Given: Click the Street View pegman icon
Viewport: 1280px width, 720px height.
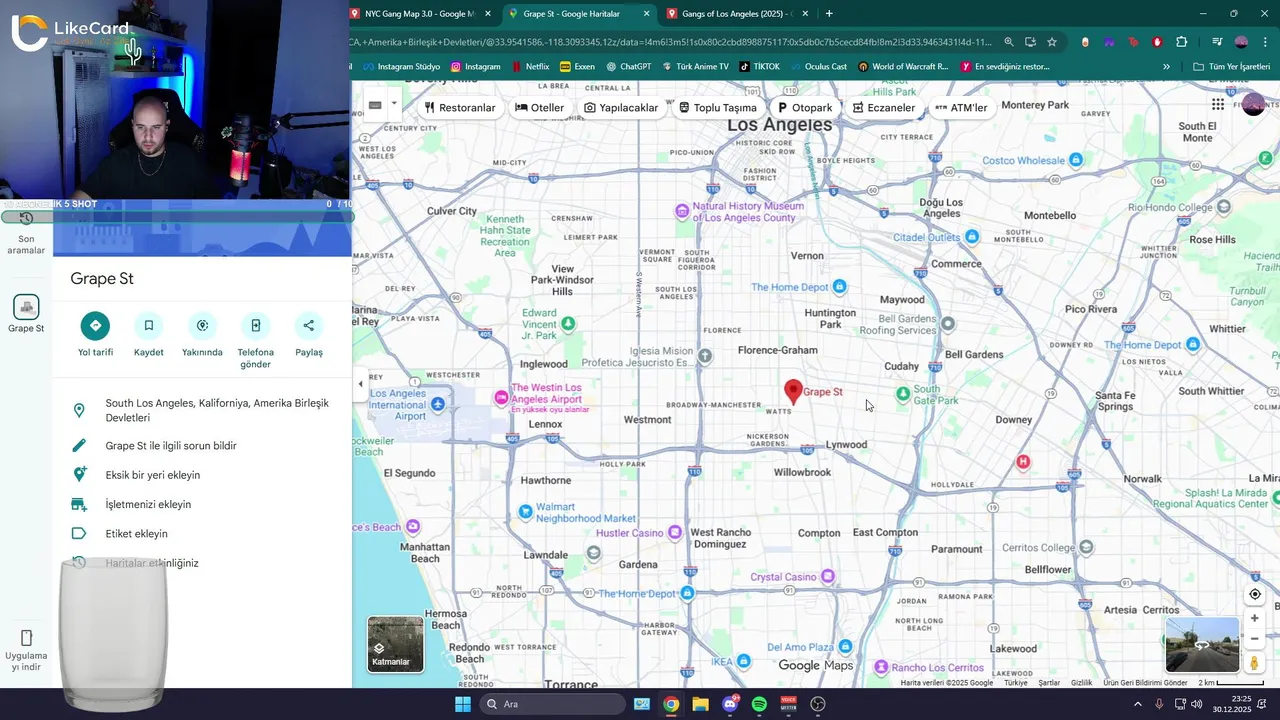Looking at the screenshot, I should (1254, 663).
